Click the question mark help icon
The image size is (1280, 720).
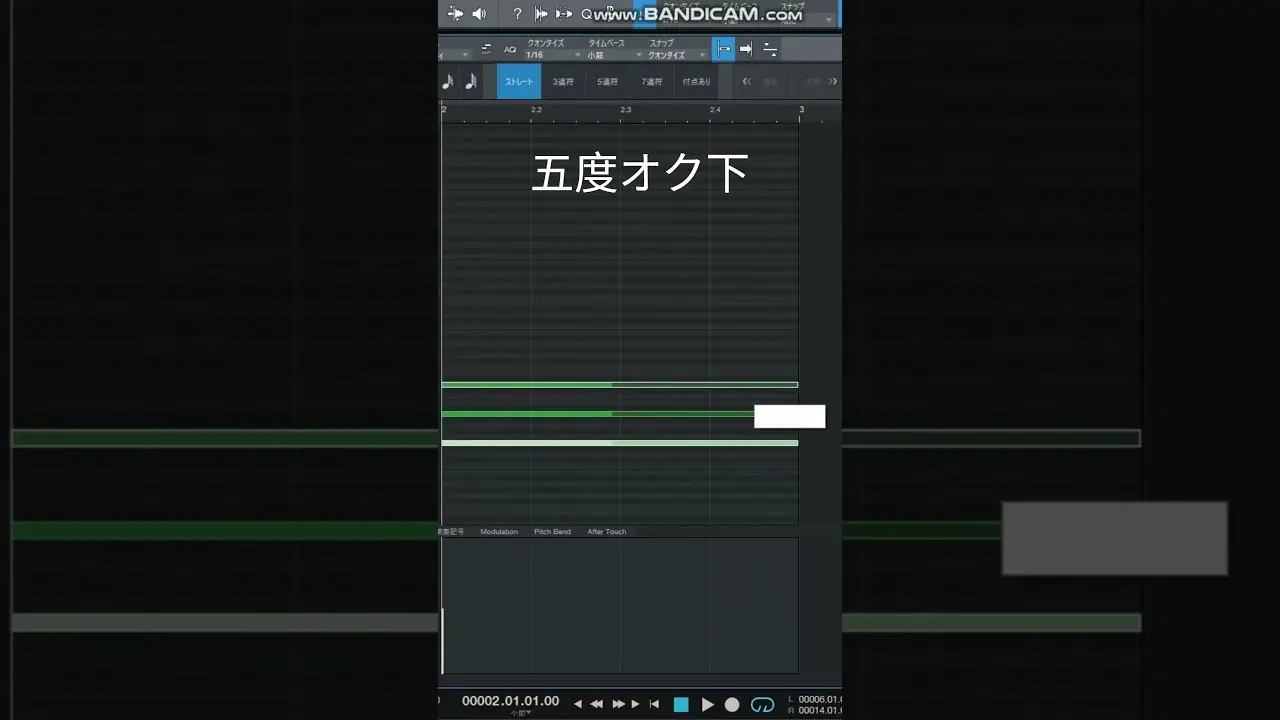[x=517, y=14]
